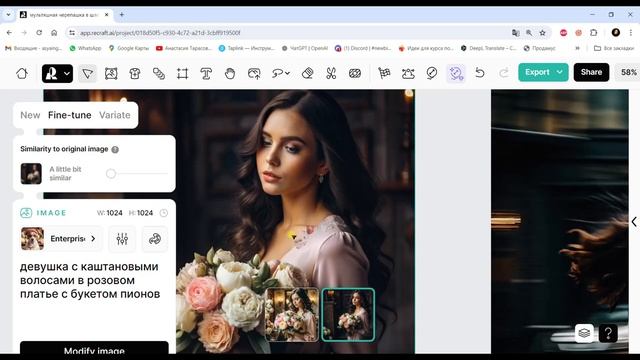This screenshot has height=360, width=640.
Task: Open the image settings sliders button
Action: (x=122, y=239)
